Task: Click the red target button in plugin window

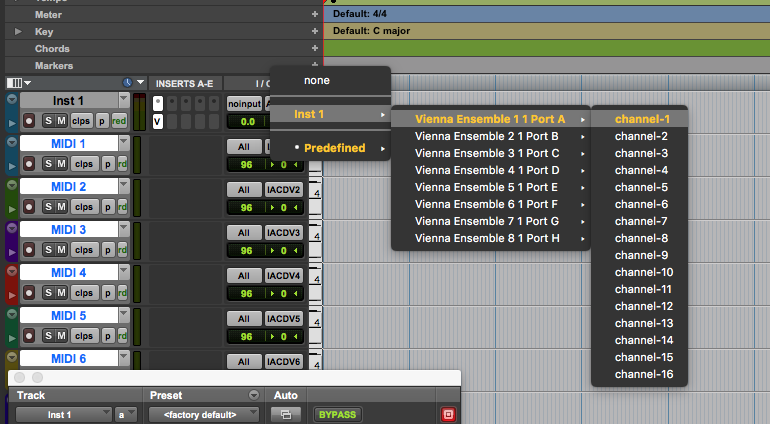Action: tap(448, 415)
